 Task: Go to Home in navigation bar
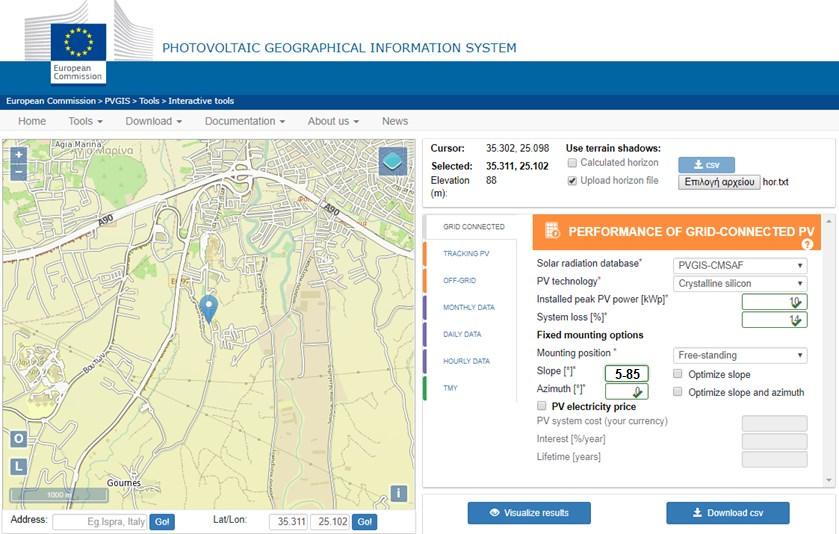point(32,121)
